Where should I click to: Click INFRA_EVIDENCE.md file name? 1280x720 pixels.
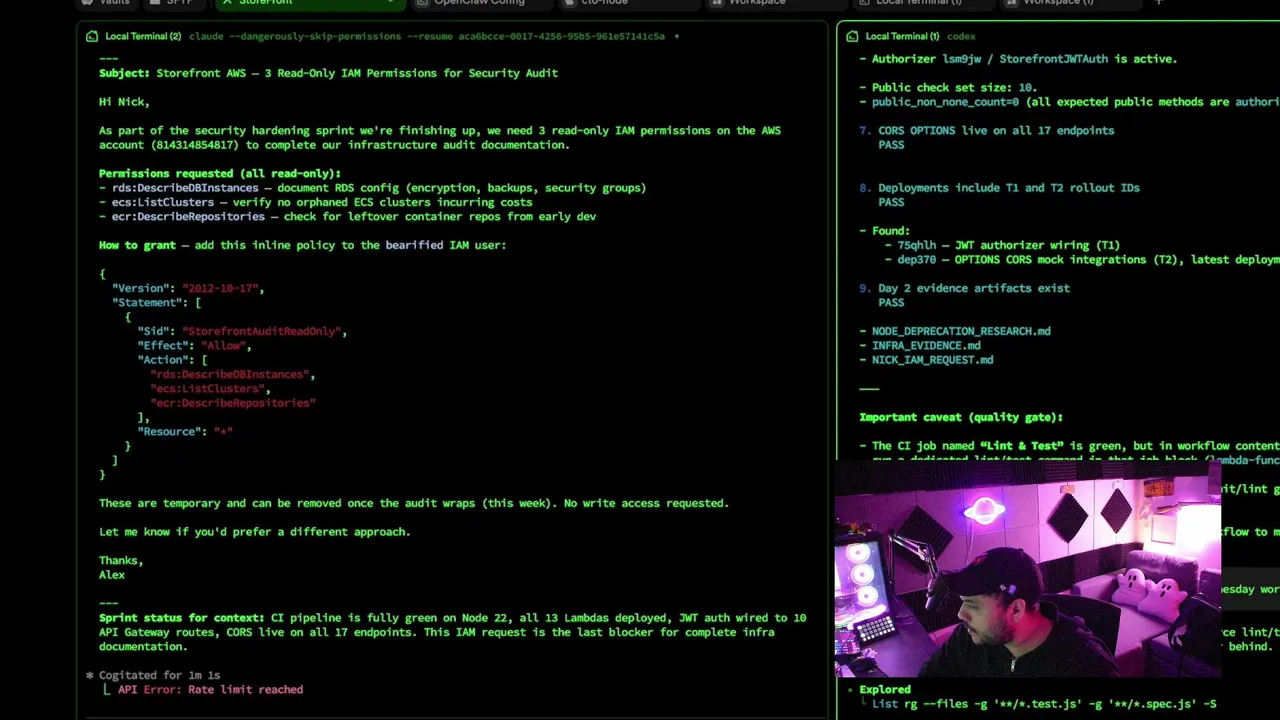click(926, 346)
